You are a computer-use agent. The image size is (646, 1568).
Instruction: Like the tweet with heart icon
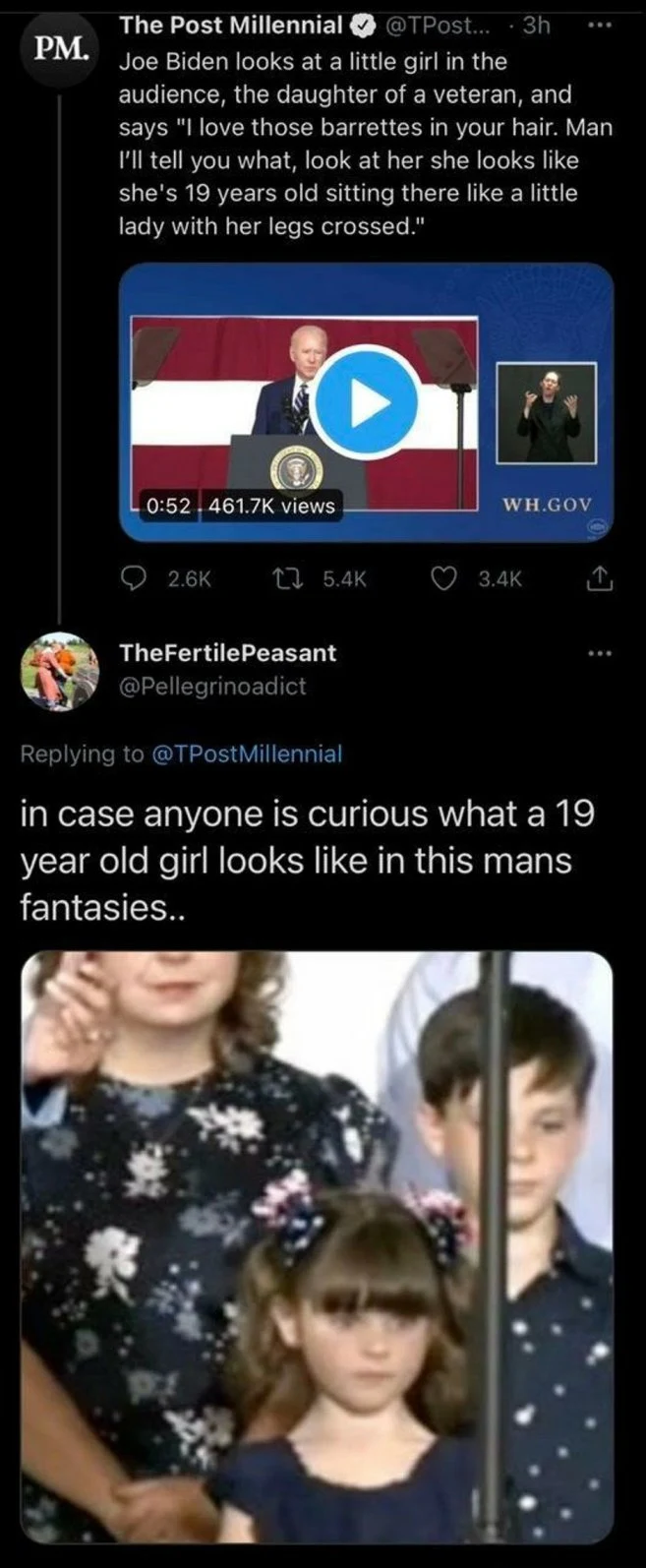(x=446, y=579)
